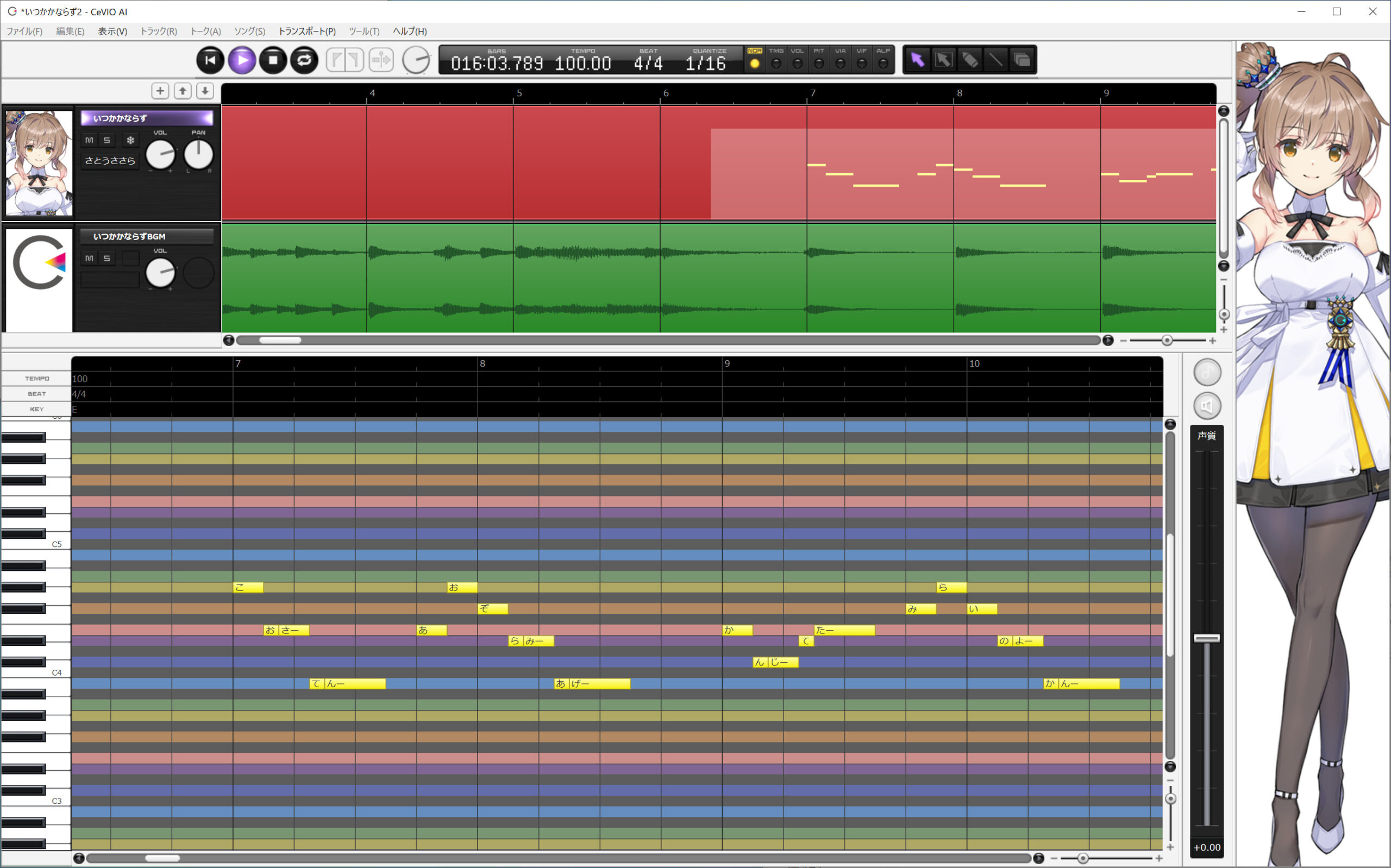
Task: Click the track timeline horizontal scrollbar
Action: coord(668,341)
